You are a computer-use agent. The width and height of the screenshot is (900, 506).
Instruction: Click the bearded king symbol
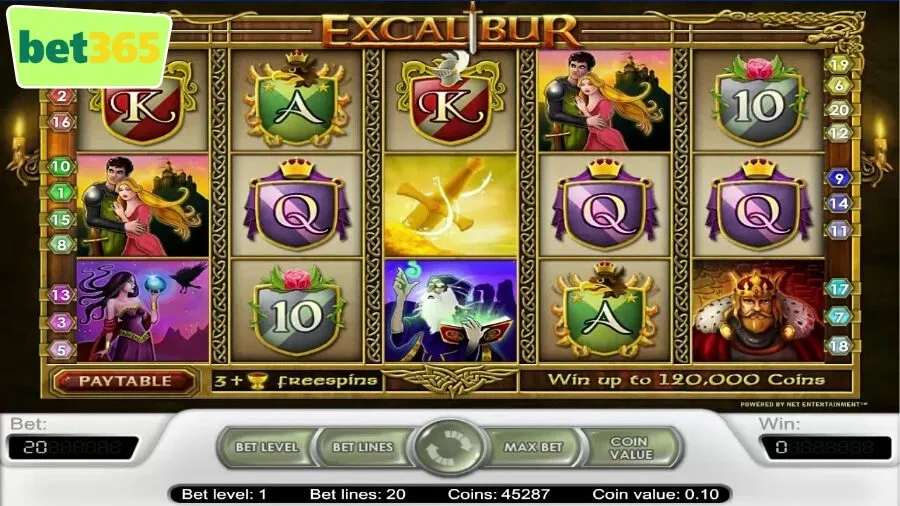[759, 311]
